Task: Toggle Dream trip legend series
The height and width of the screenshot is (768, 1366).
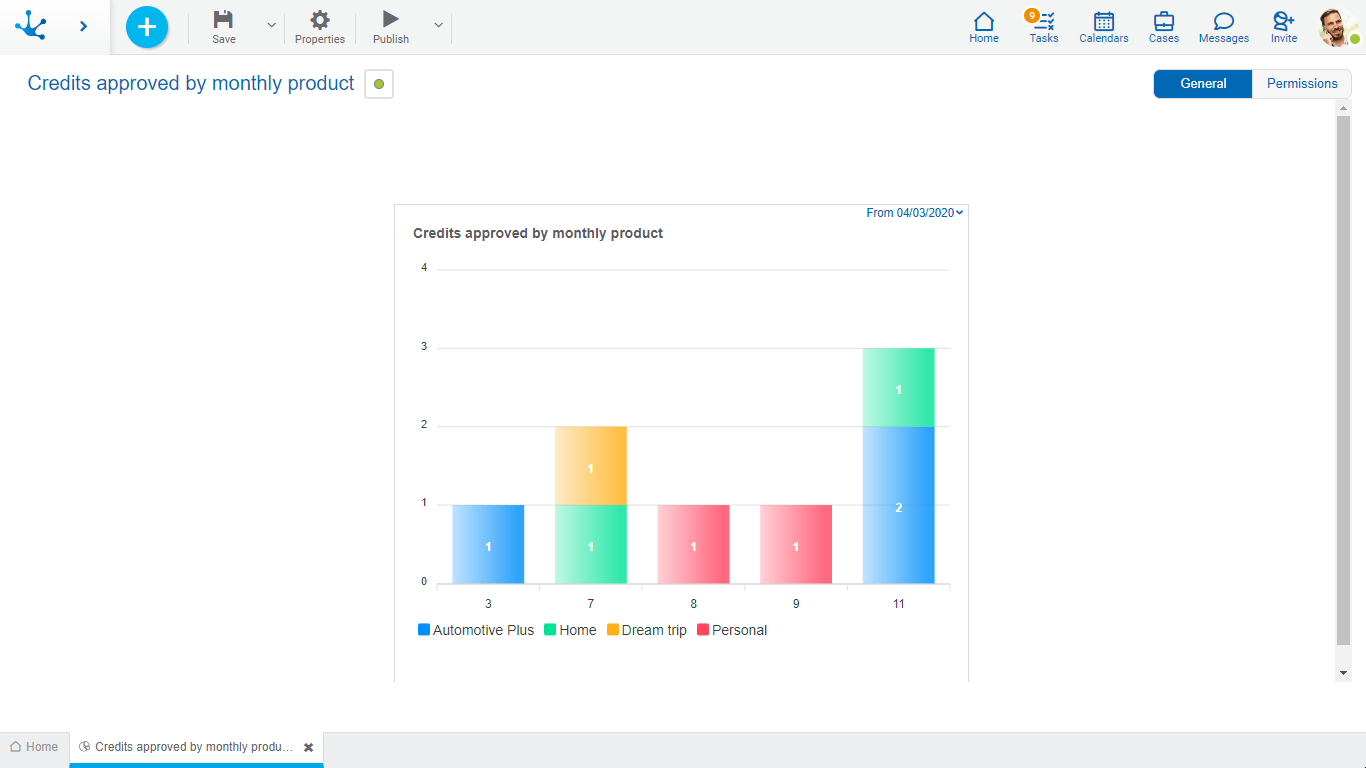Action: click(647, 630)
